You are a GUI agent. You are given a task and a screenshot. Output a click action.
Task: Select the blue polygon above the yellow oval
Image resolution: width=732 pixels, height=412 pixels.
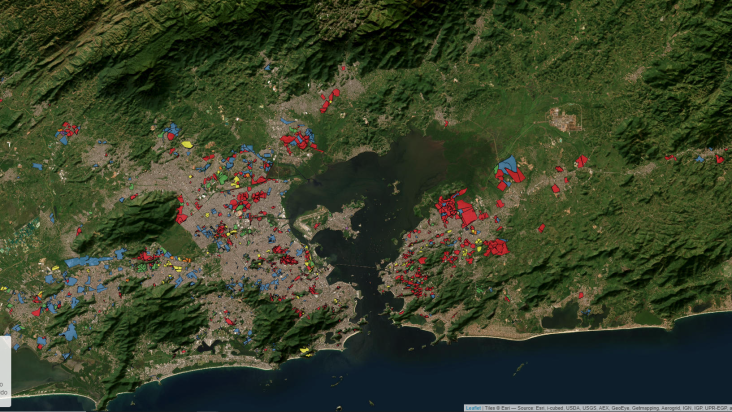point(171,130)
